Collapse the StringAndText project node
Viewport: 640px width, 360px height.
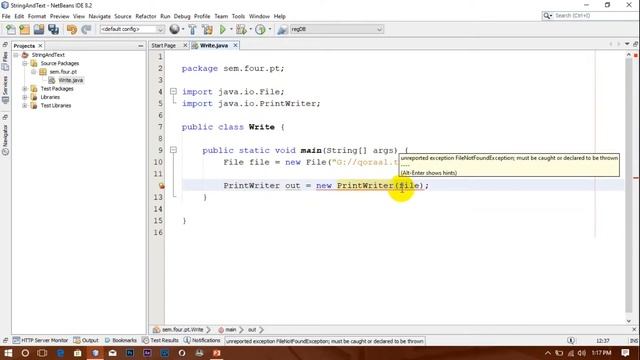click(16, 55)
